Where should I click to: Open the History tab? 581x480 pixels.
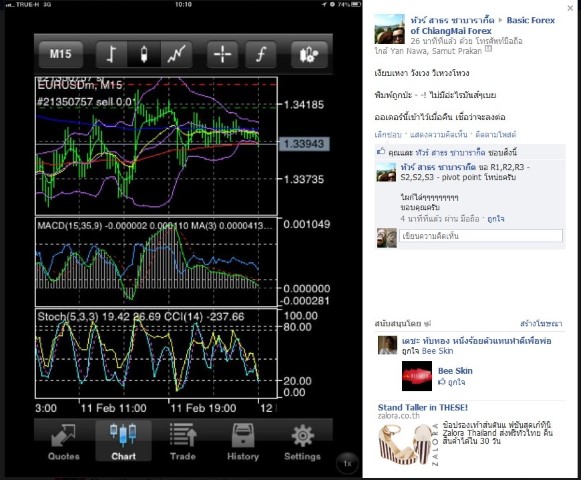243,442
